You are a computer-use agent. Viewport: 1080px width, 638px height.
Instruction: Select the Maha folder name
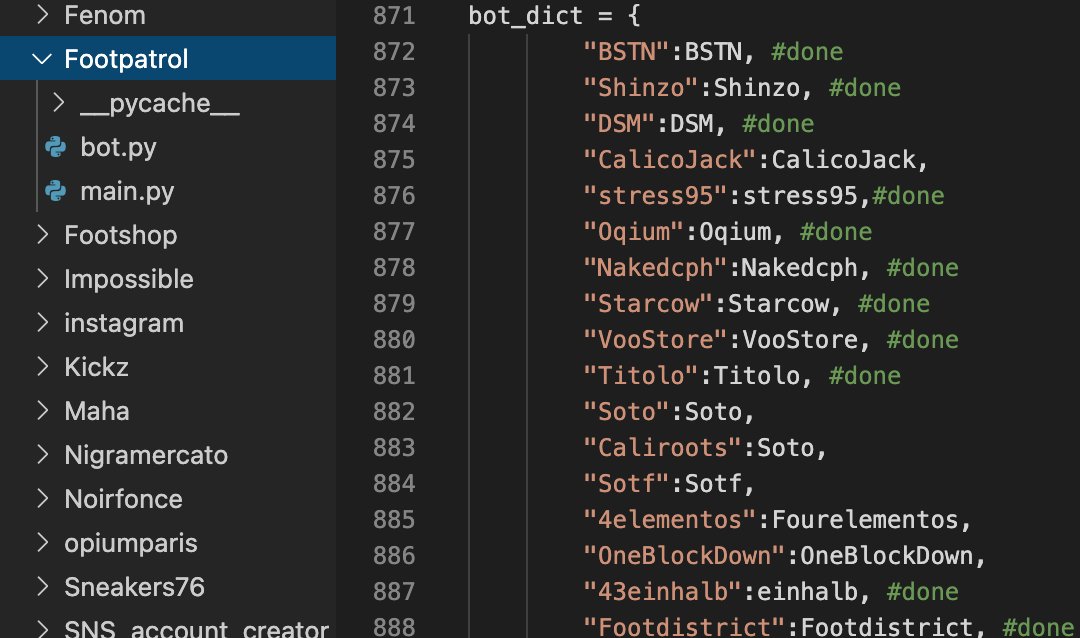coord(96,411)
